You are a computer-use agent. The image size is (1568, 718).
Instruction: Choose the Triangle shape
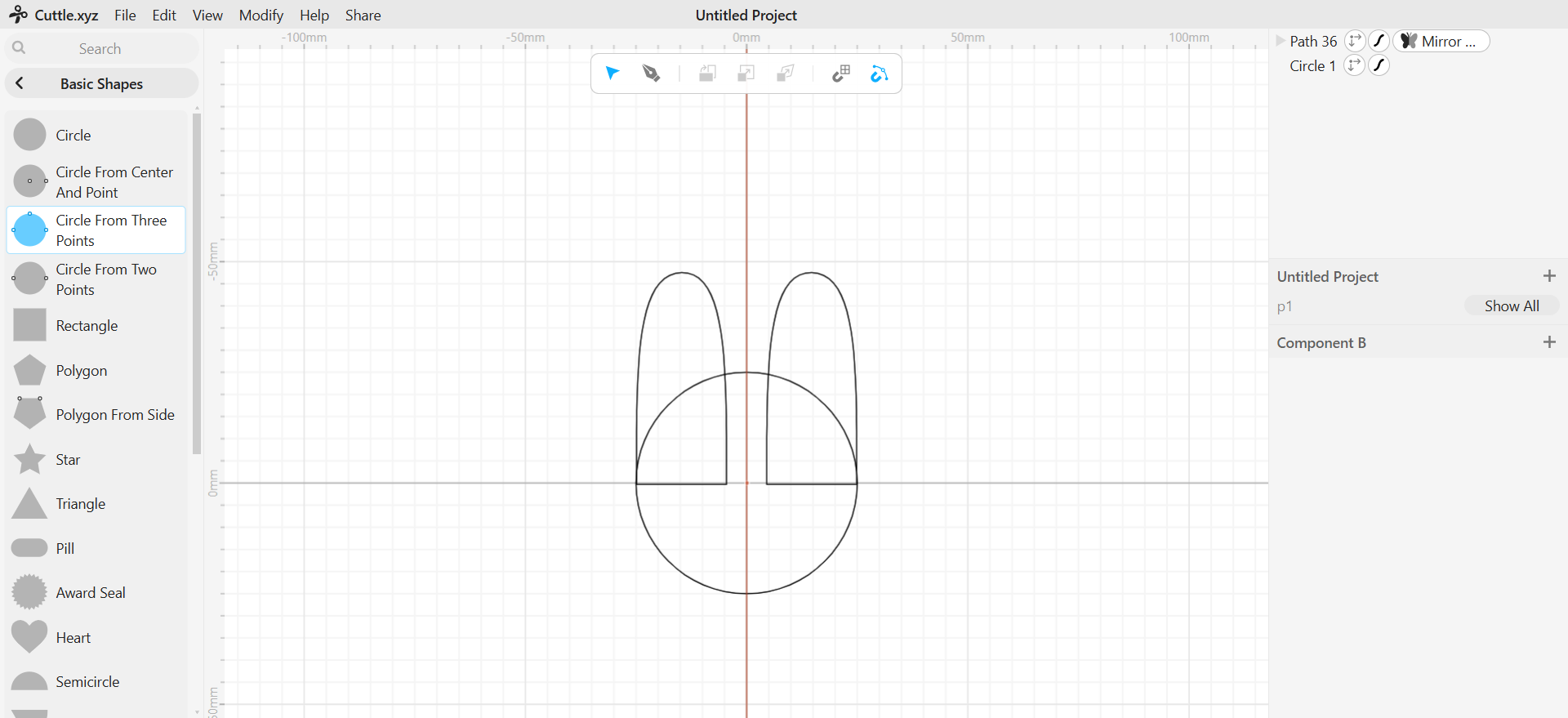(96, 503)
